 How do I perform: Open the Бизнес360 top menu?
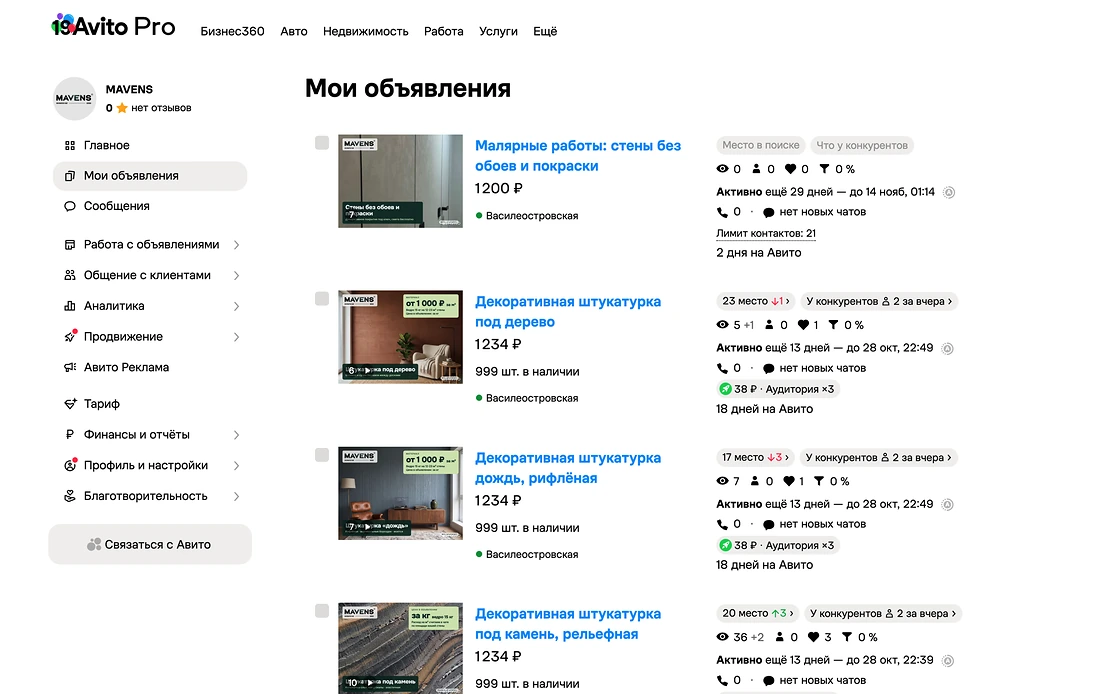pyautogui.click(x=232, y=31)
